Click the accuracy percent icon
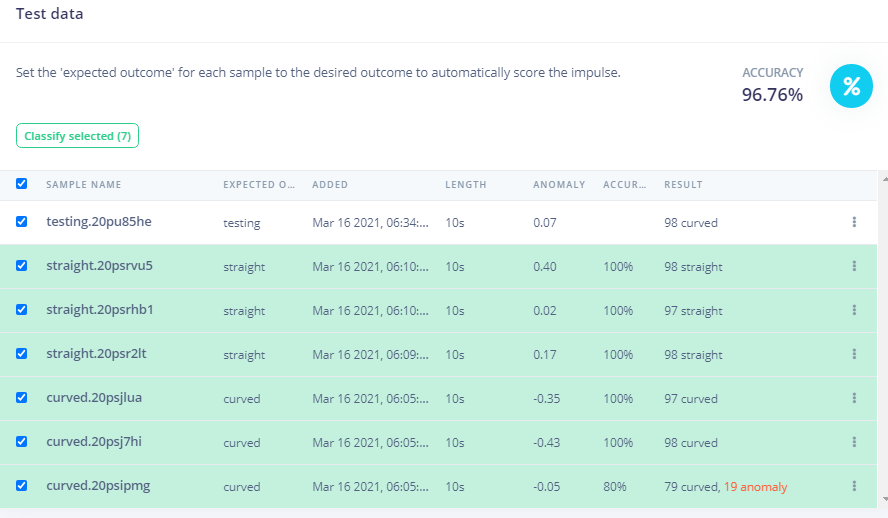Viewport: 888px width, 518px height. pos(851,86)
